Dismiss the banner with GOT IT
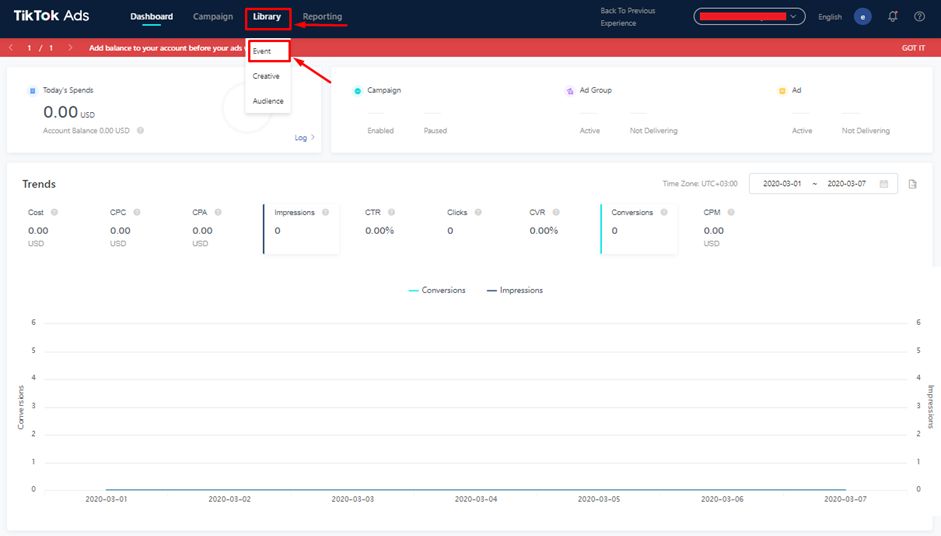The image size is (941, 536). 913,48
